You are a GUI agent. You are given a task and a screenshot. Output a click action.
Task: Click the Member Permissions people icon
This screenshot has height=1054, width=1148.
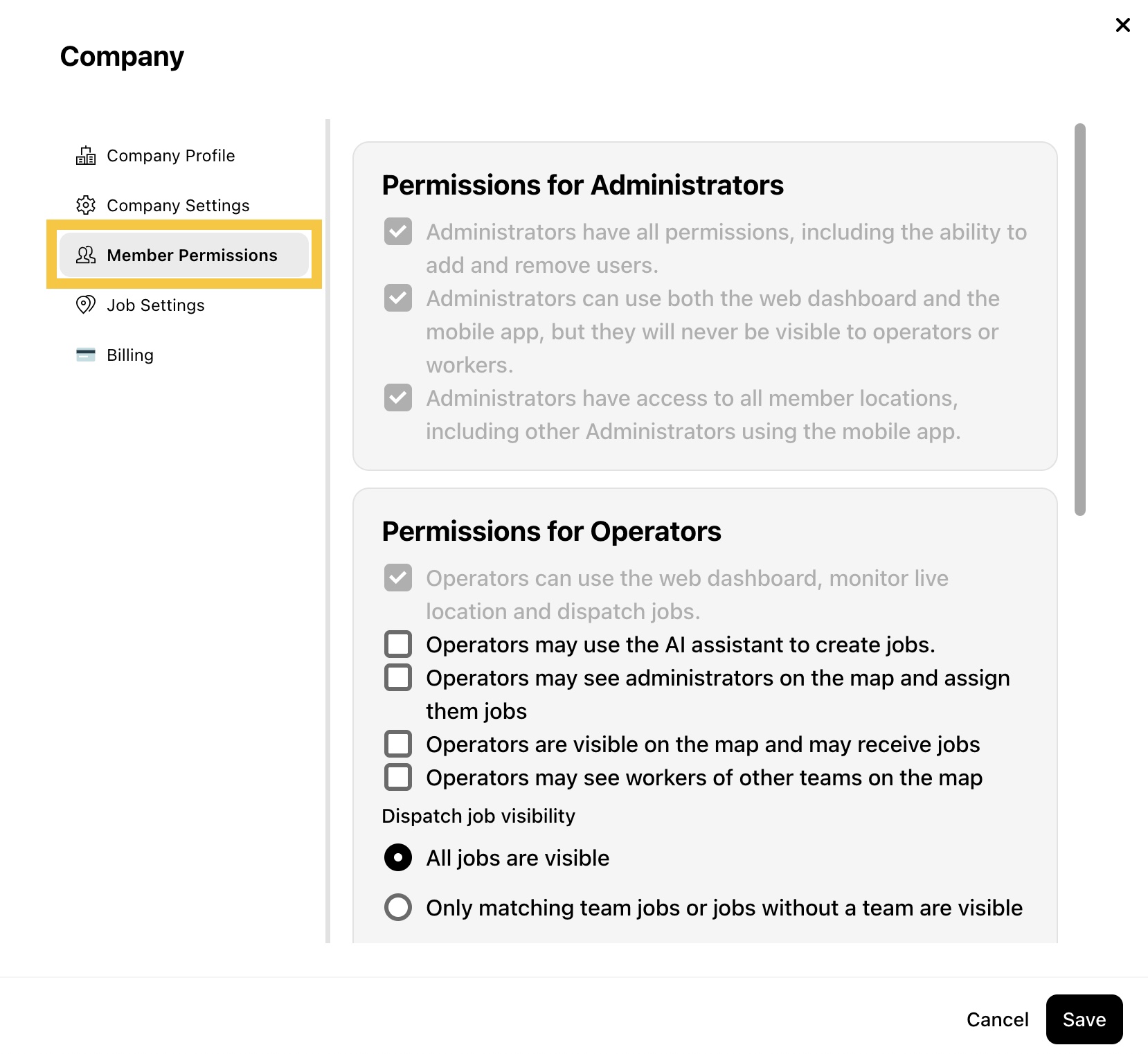pos(86,256)
